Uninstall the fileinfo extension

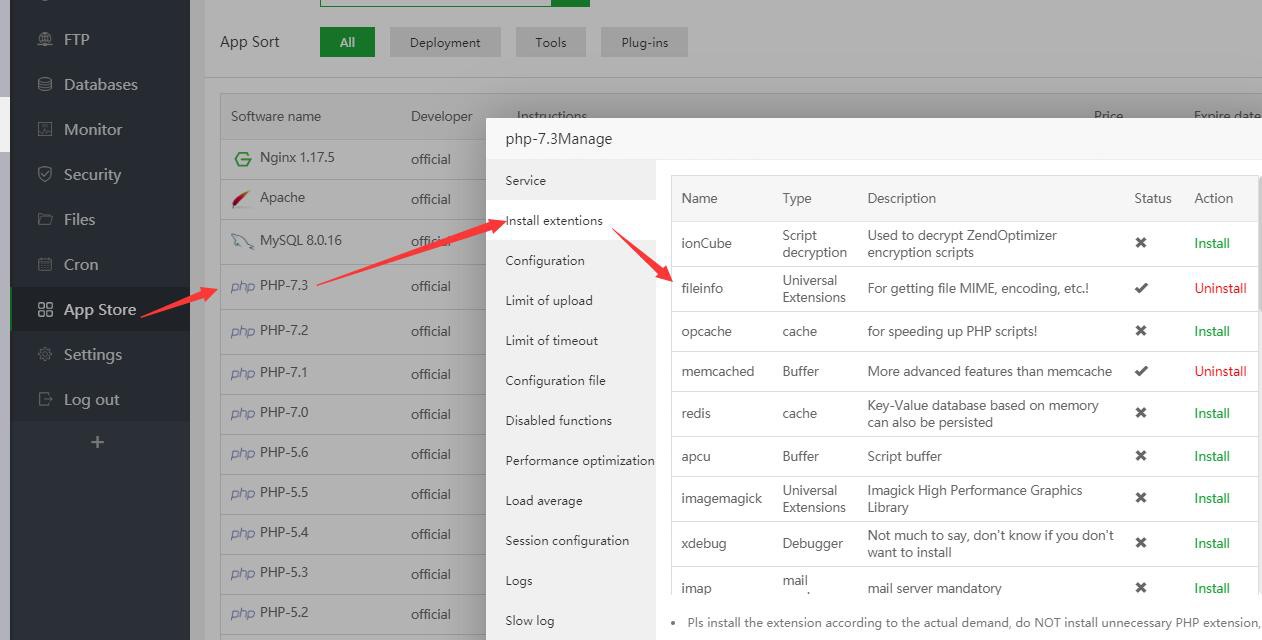click(x=1220, y=288)
